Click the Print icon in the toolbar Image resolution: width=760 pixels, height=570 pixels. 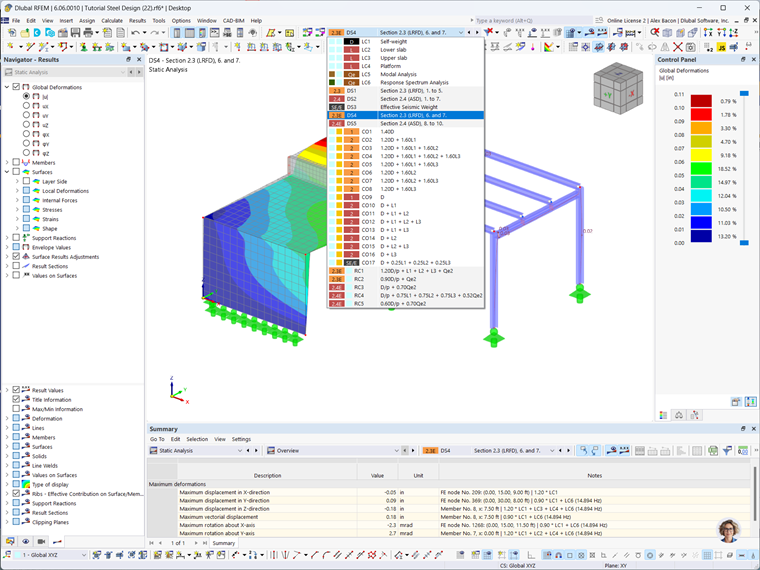(88, 32)
